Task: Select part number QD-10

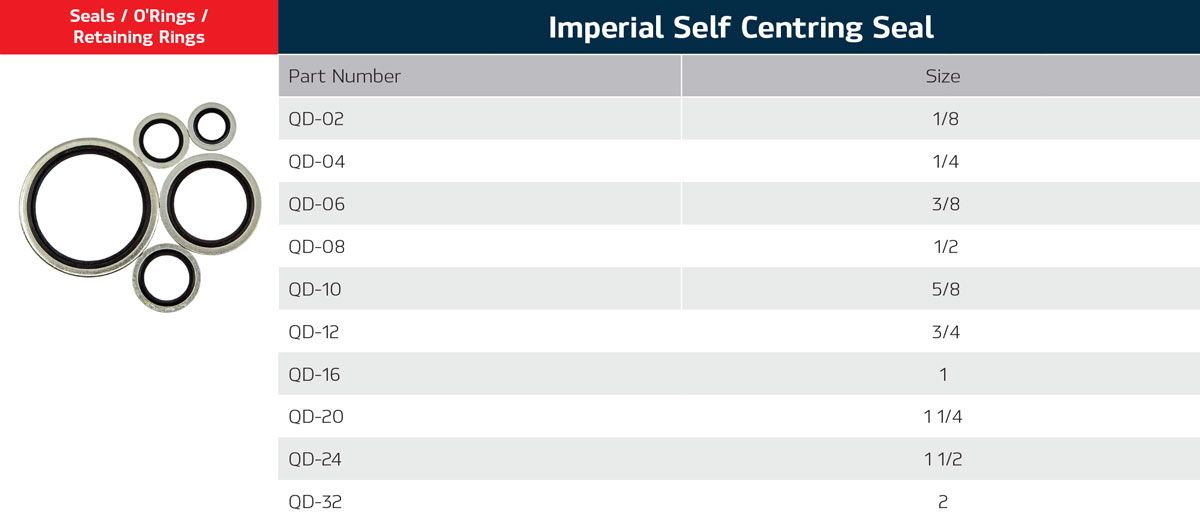Action: tap(315, 290)
